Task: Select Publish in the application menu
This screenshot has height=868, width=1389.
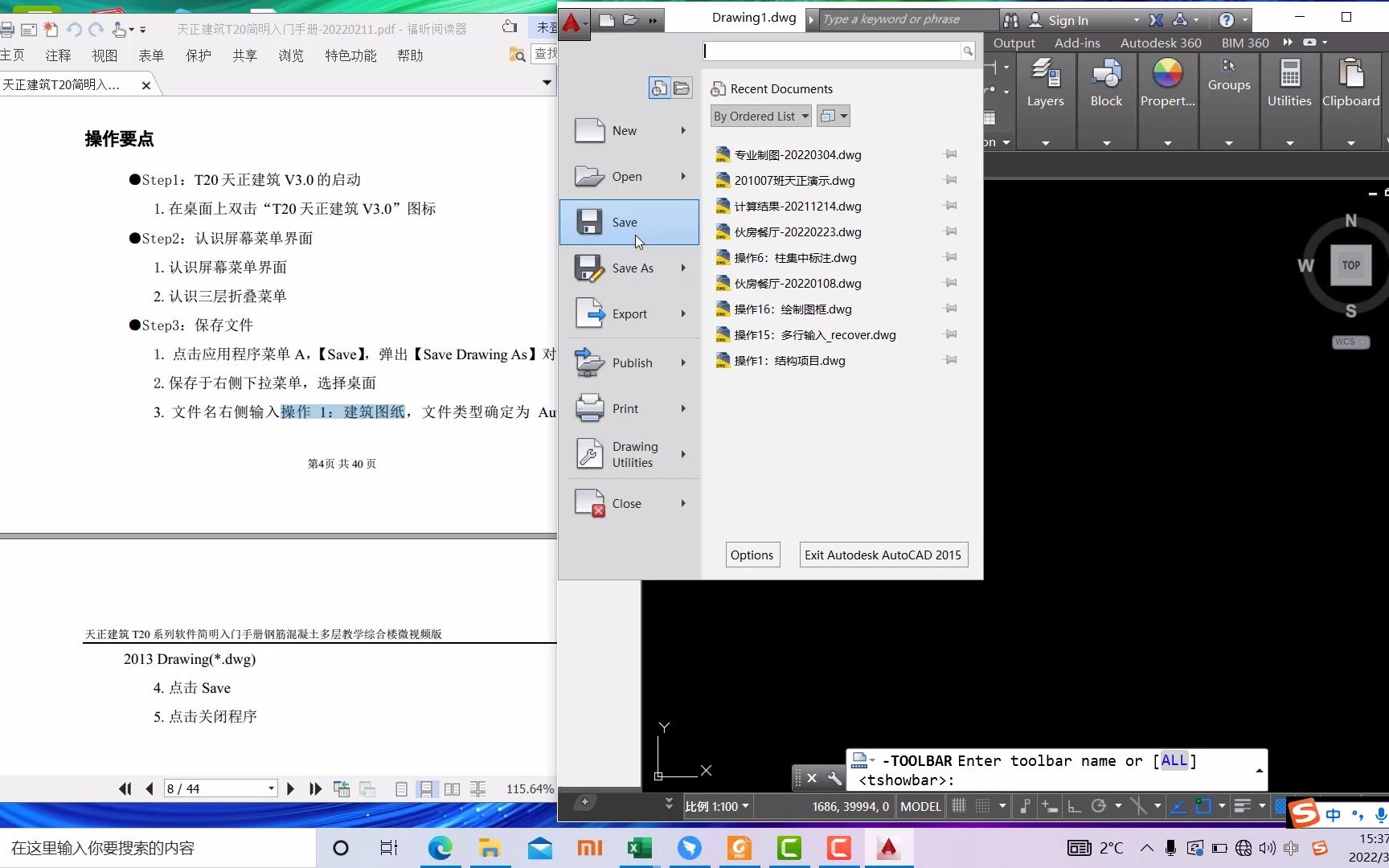Action: [630, 363]
